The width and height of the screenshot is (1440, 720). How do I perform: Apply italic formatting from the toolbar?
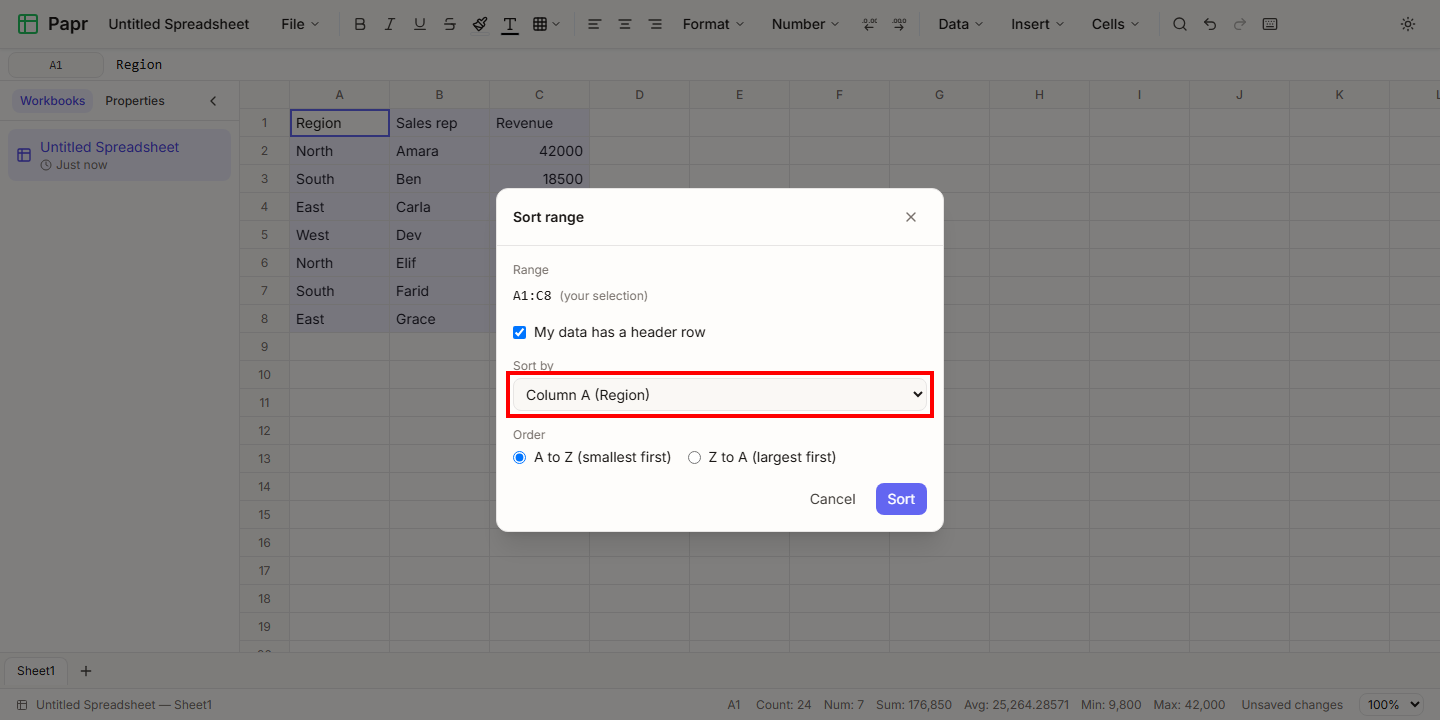tap(390, 24)
